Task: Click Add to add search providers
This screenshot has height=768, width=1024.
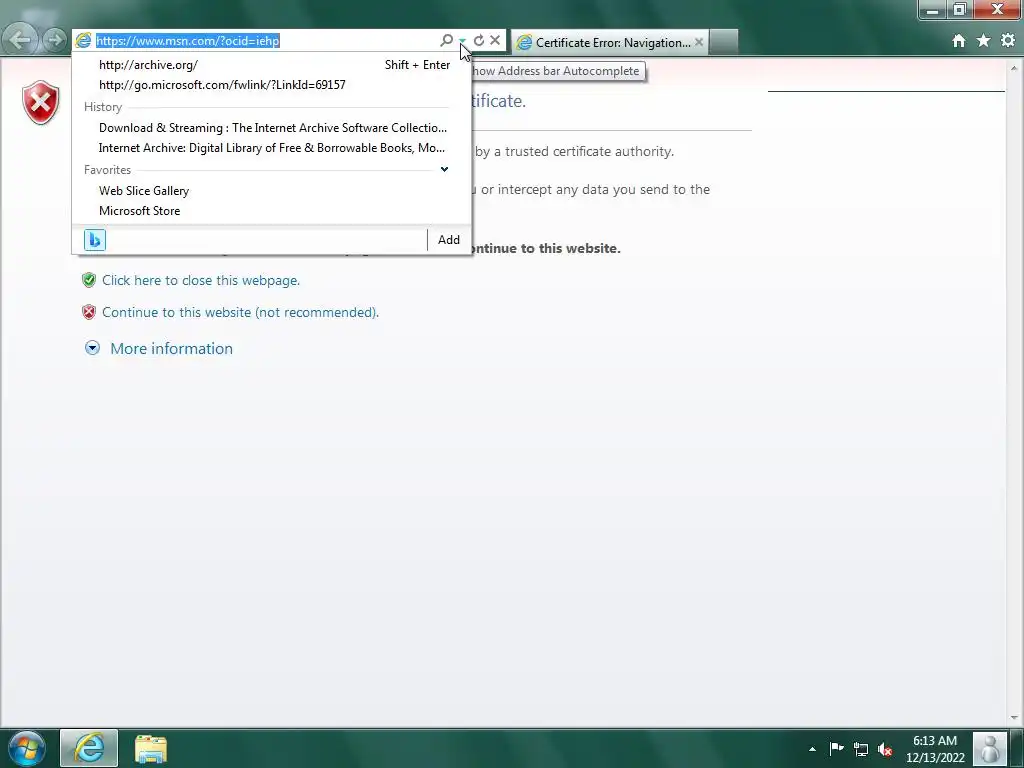Action: 449,240
